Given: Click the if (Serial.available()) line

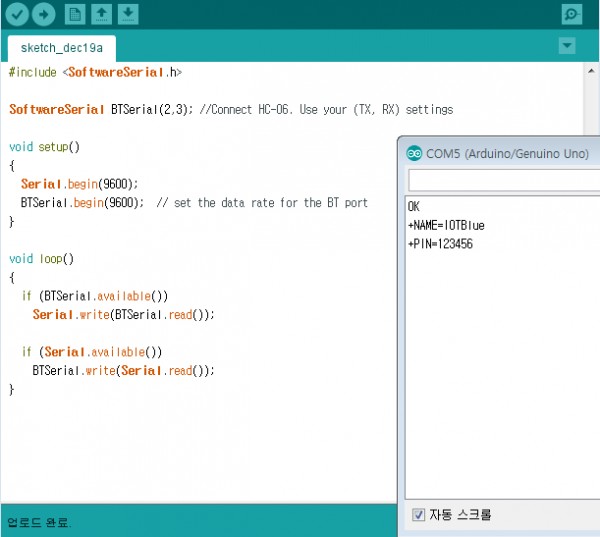Looking at the screenshot, I should pyautogui.click(x=92, y=352).
